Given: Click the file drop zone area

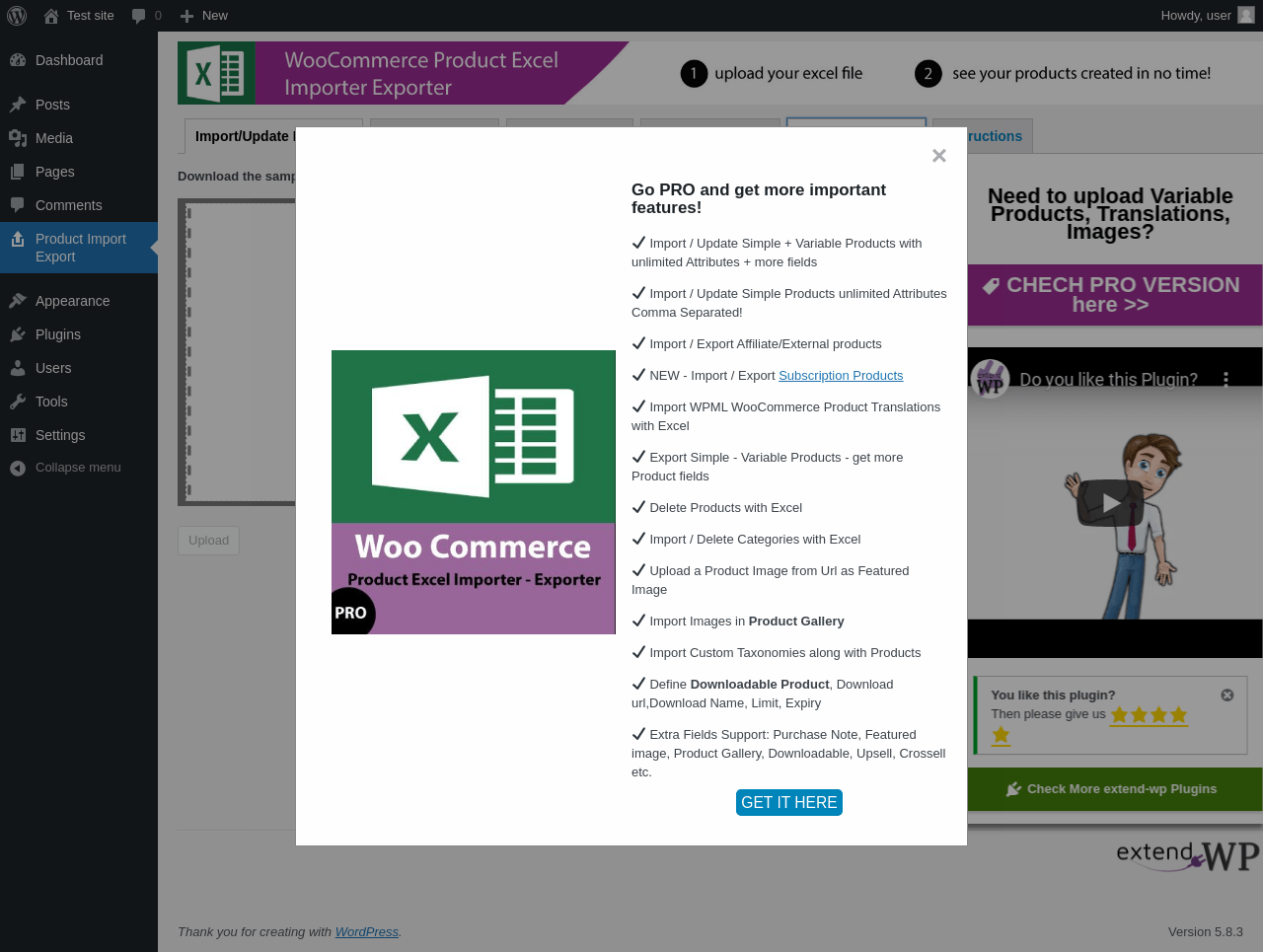Looking at the screenshot, I should 237,352.
